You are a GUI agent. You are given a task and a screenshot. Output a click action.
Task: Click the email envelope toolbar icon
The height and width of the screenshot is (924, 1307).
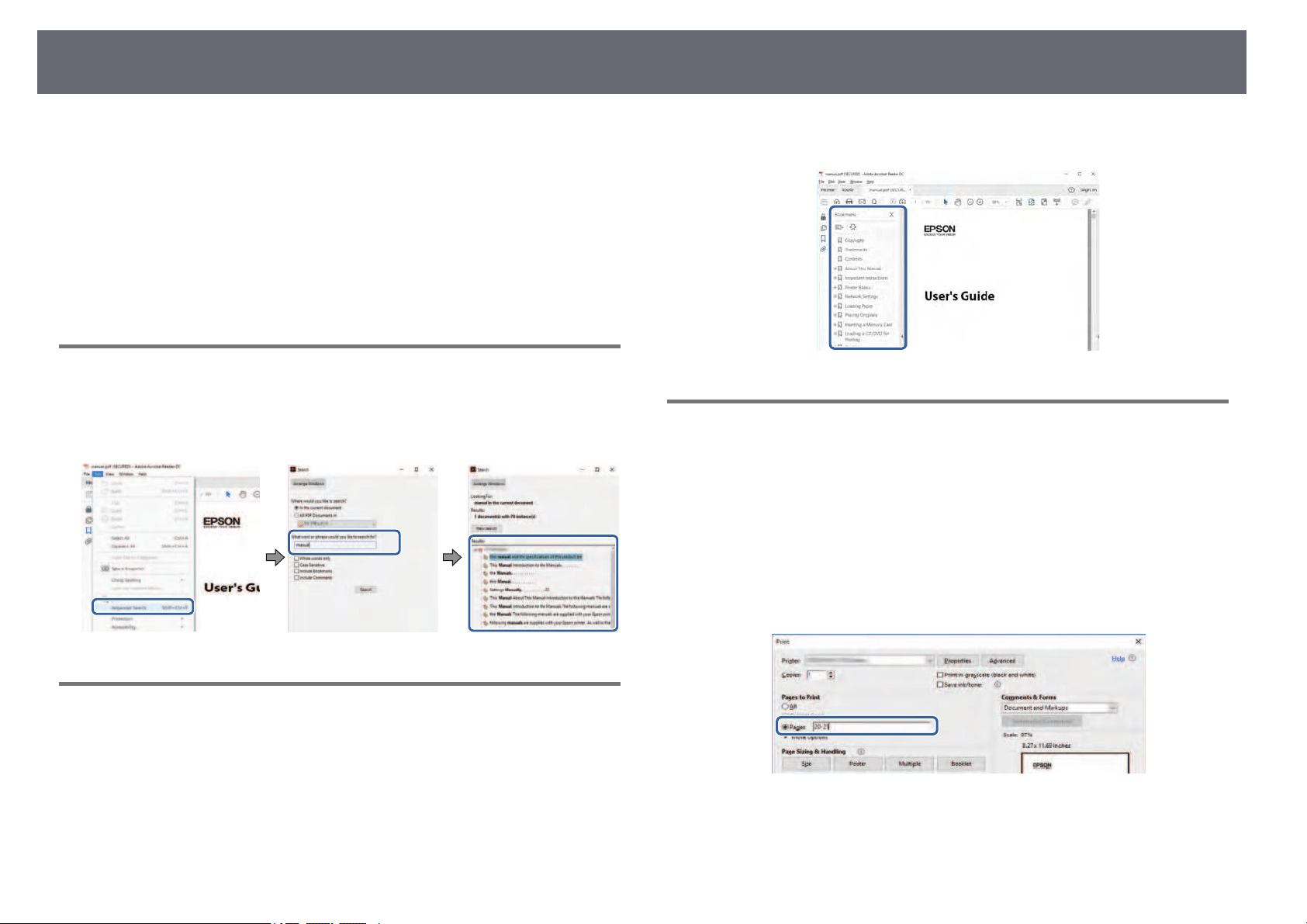862,202
